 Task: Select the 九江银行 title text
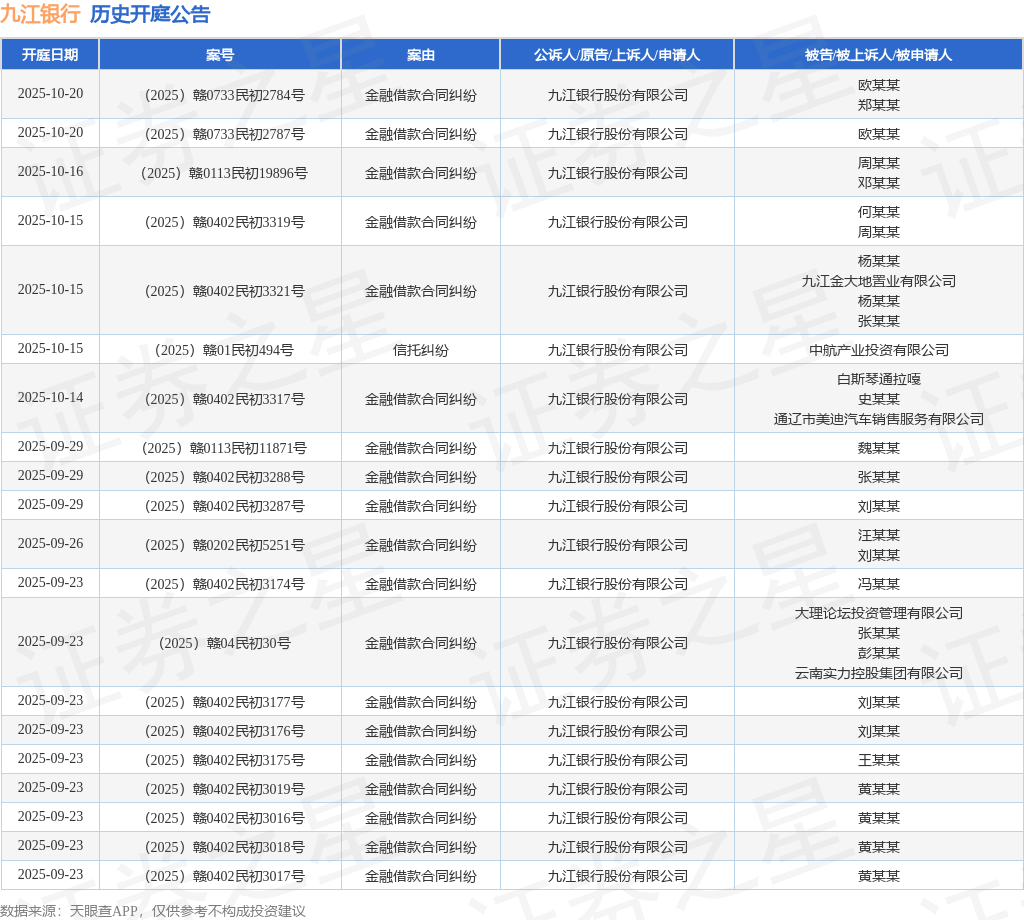click(40, 14)
